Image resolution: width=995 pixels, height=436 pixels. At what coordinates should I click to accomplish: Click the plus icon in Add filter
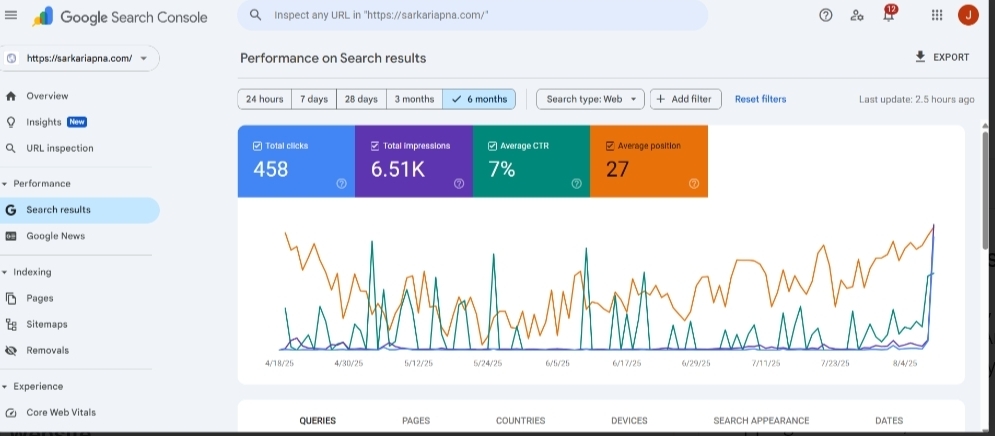tap(661, 99)
